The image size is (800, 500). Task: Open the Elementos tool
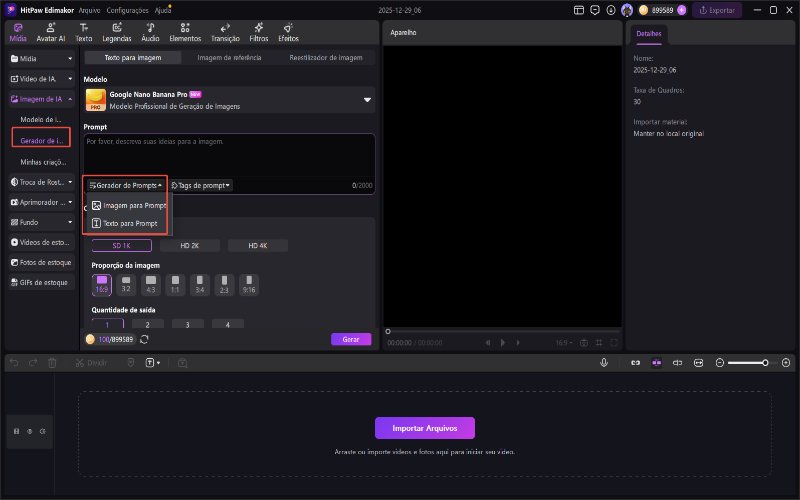click(x=185, y=33)
